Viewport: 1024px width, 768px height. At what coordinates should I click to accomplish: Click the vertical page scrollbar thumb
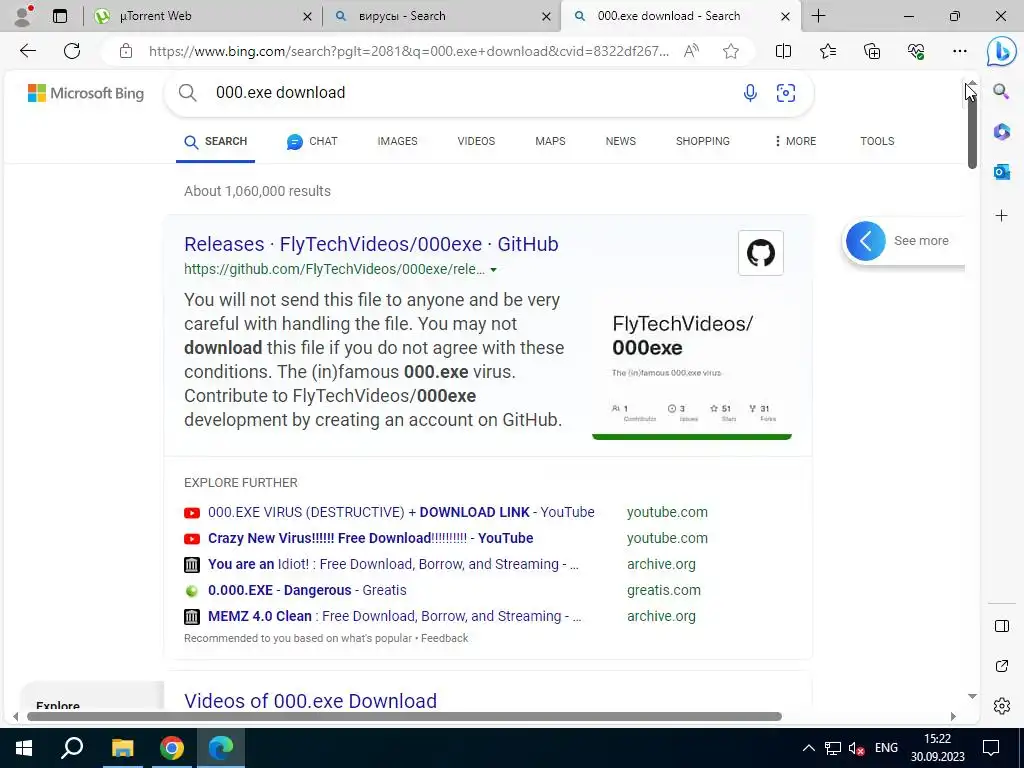point(972,131)
